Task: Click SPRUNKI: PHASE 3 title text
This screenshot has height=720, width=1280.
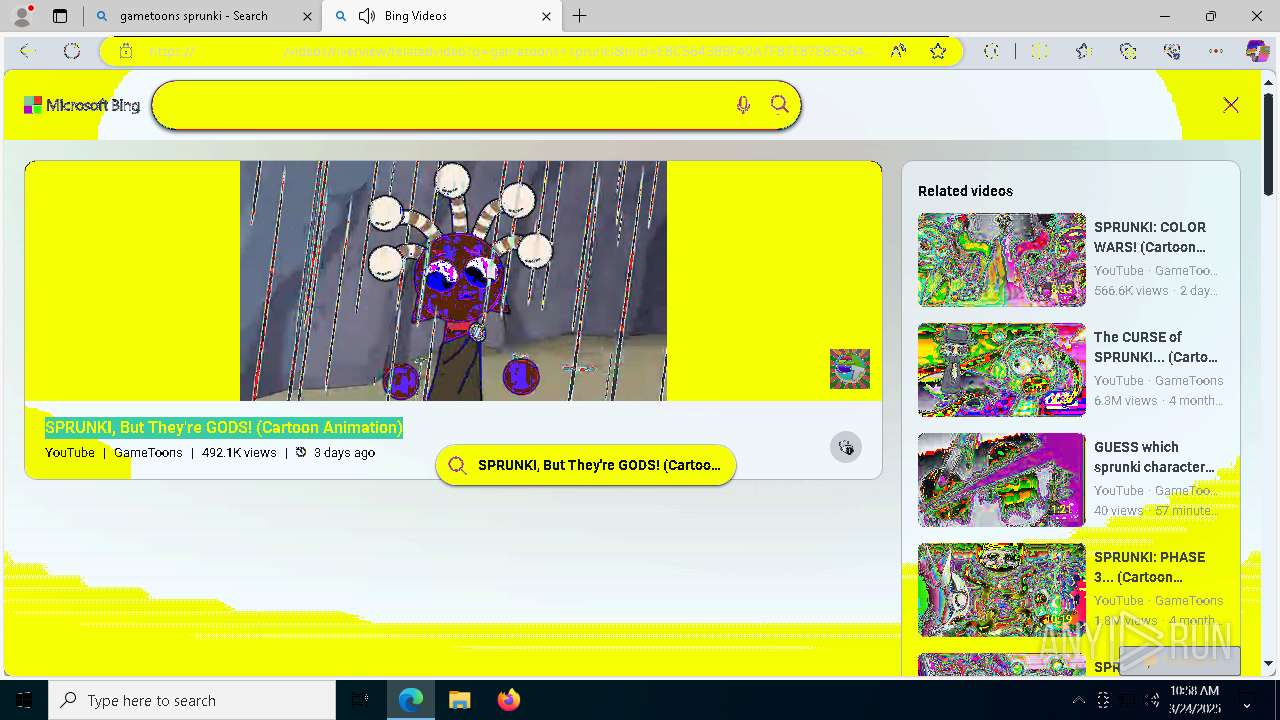Action: [x=1150, y=567]
